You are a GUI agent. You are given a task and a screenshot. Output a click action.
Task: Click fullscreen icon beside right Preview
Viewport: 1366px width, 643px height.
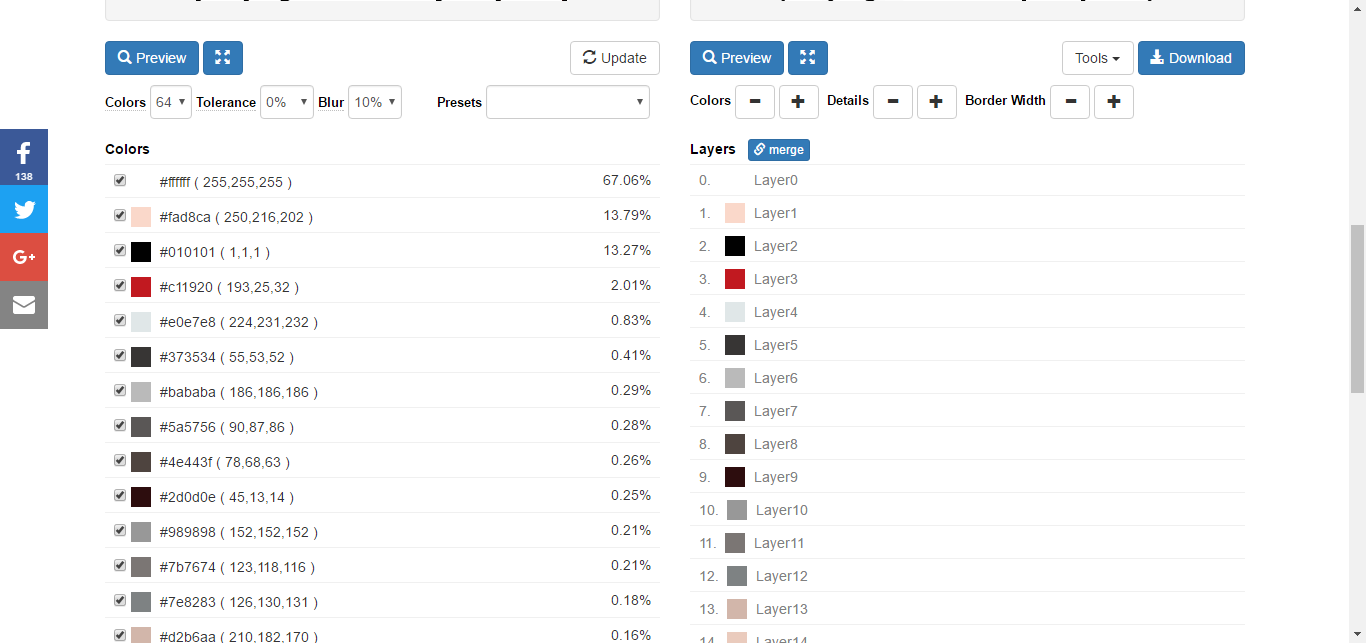807,58
